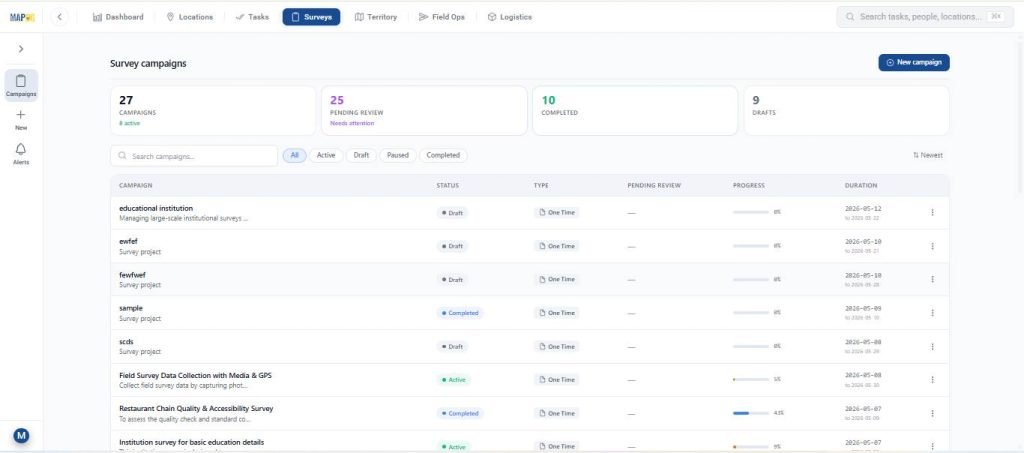Click One Time type of scds row
The image size is (1024, 453).
pos(556,347)
